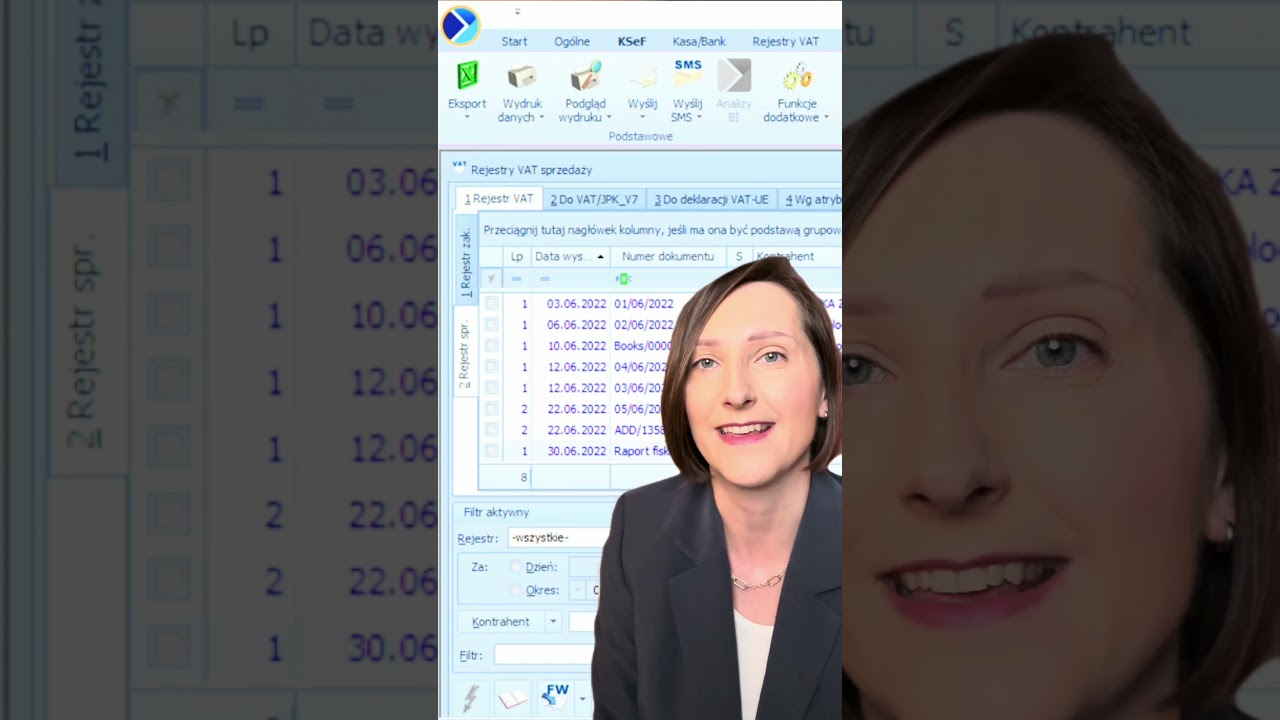Image resolution: width=1280 pixels, height=720 pixels.
Task: Select the 4 Wg atryb tab
Action: [811, 200]
